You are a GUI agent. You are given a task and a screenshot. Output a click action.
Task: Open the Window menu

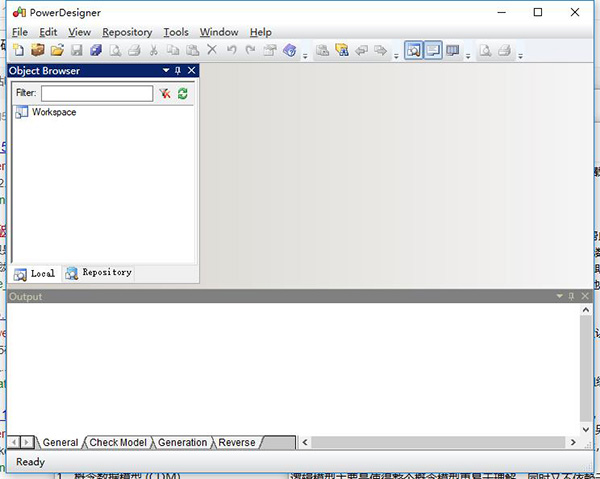[219, 32]
